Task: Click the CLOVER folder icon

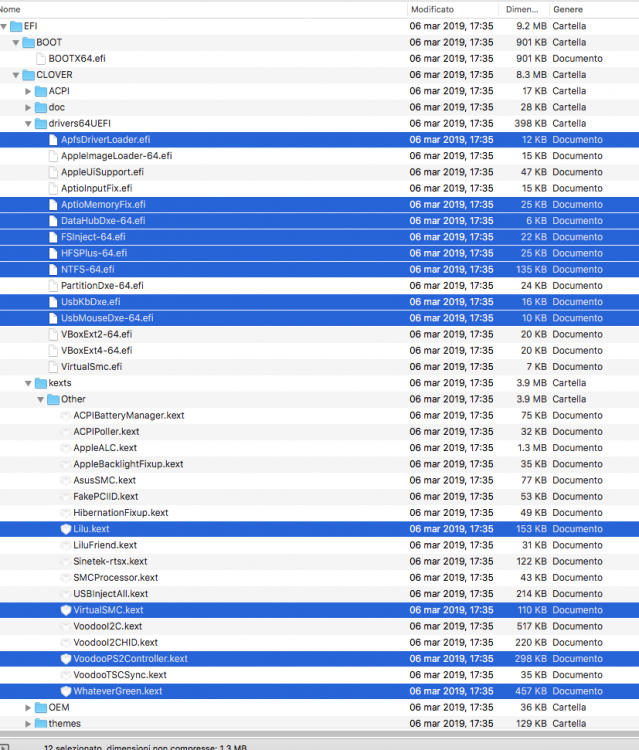Action: click(x=29, y=75)
